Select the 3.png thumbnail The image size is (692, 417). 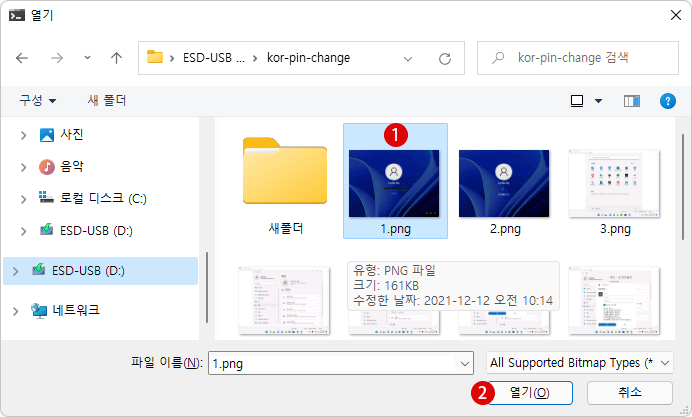point(614,183)
